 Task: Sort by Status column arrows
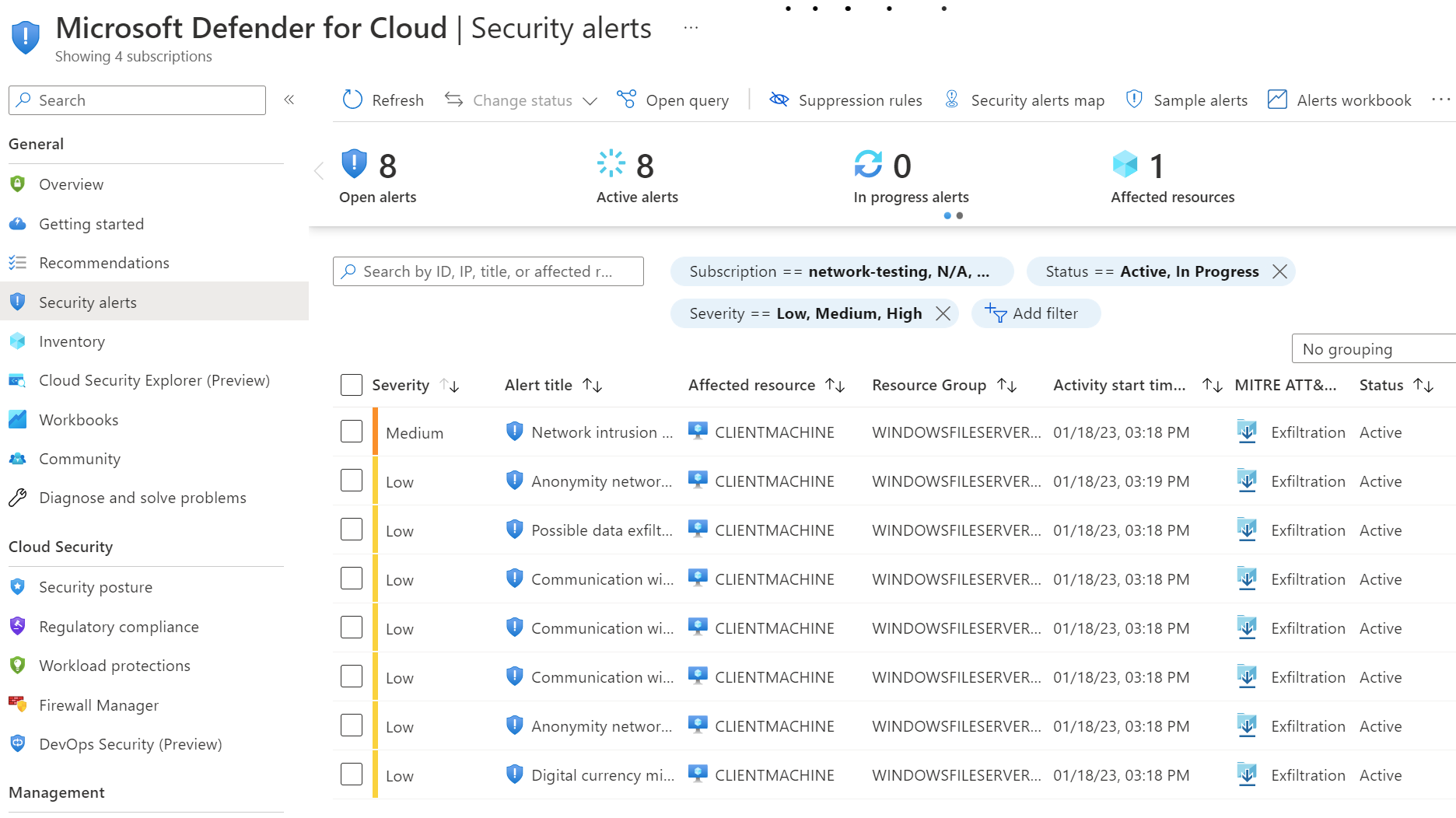pyautogui.click(x=1423, y=385)
